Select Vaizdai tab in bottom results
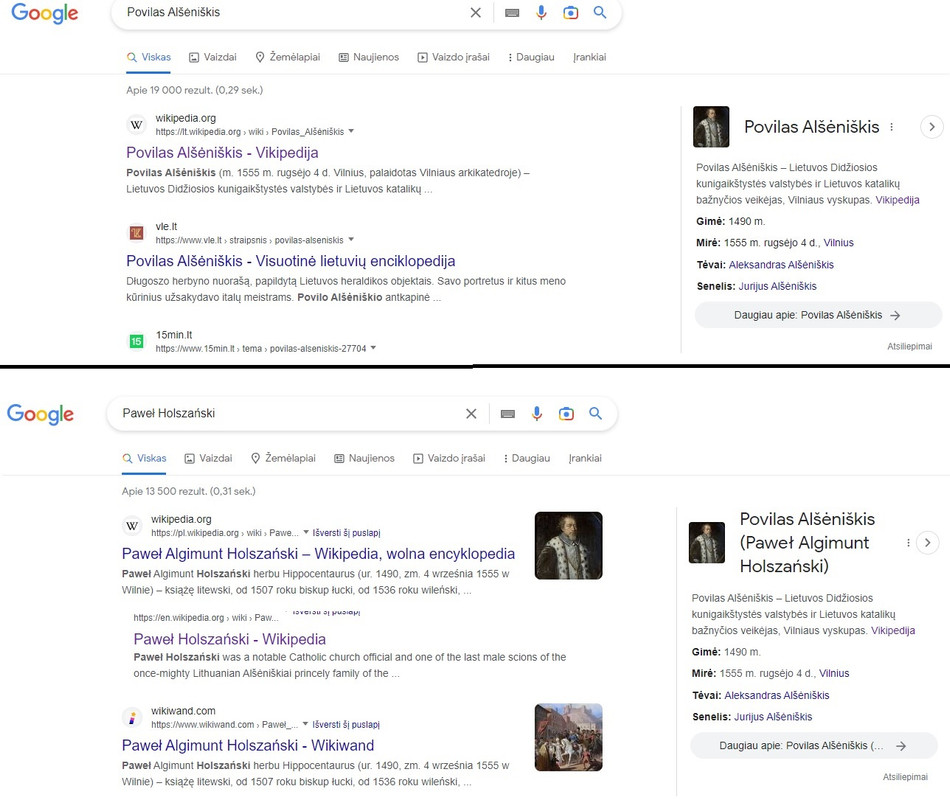Viewport: 950px width, 800px height. [208, 458]
